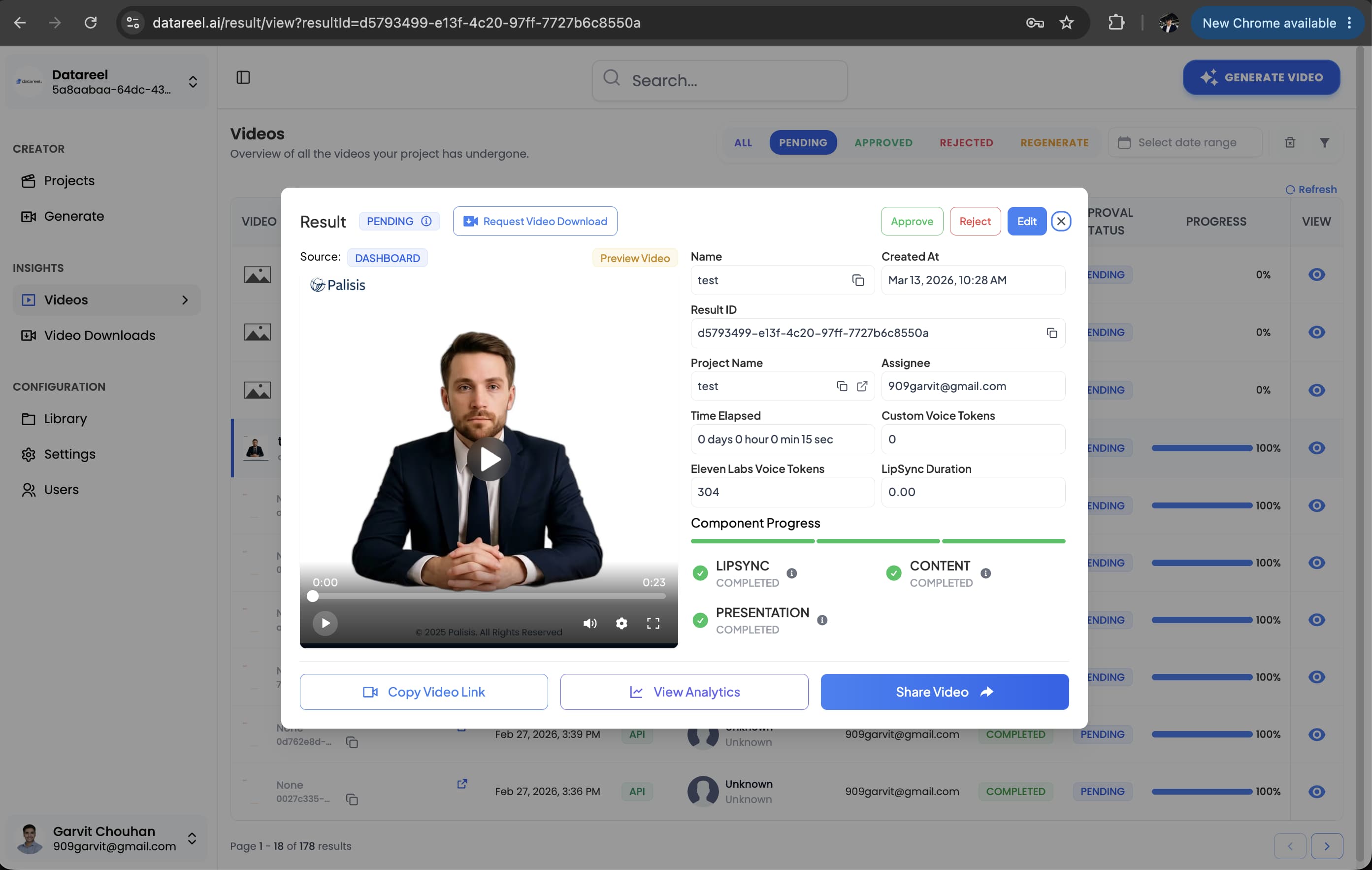Seek the video progress slider
The width and height of the screenshot is (1372, 870).
pos(489,597)
